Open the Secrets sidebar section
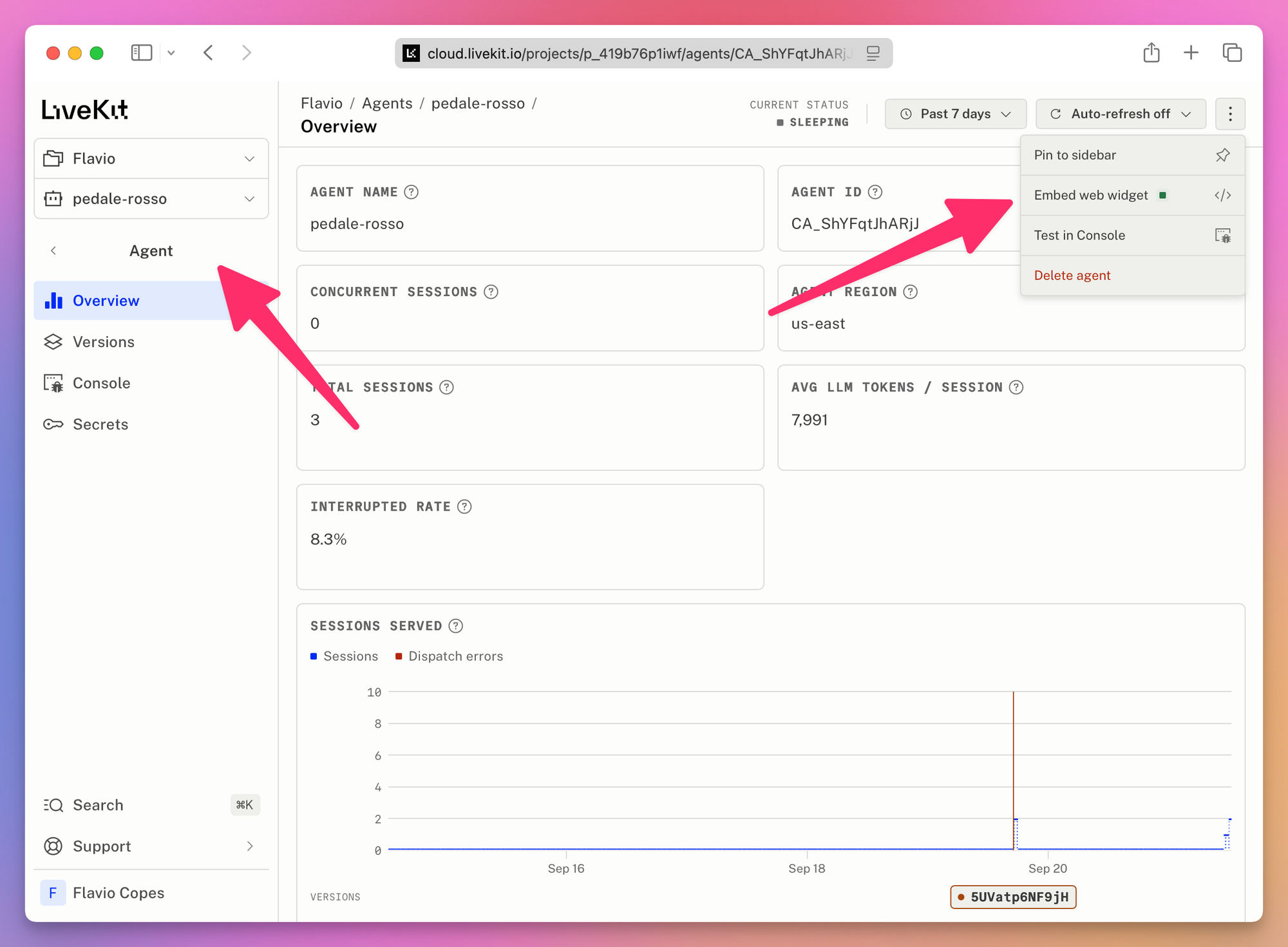The height and width of the screenshot is (947, 1288). pos(151,424)
